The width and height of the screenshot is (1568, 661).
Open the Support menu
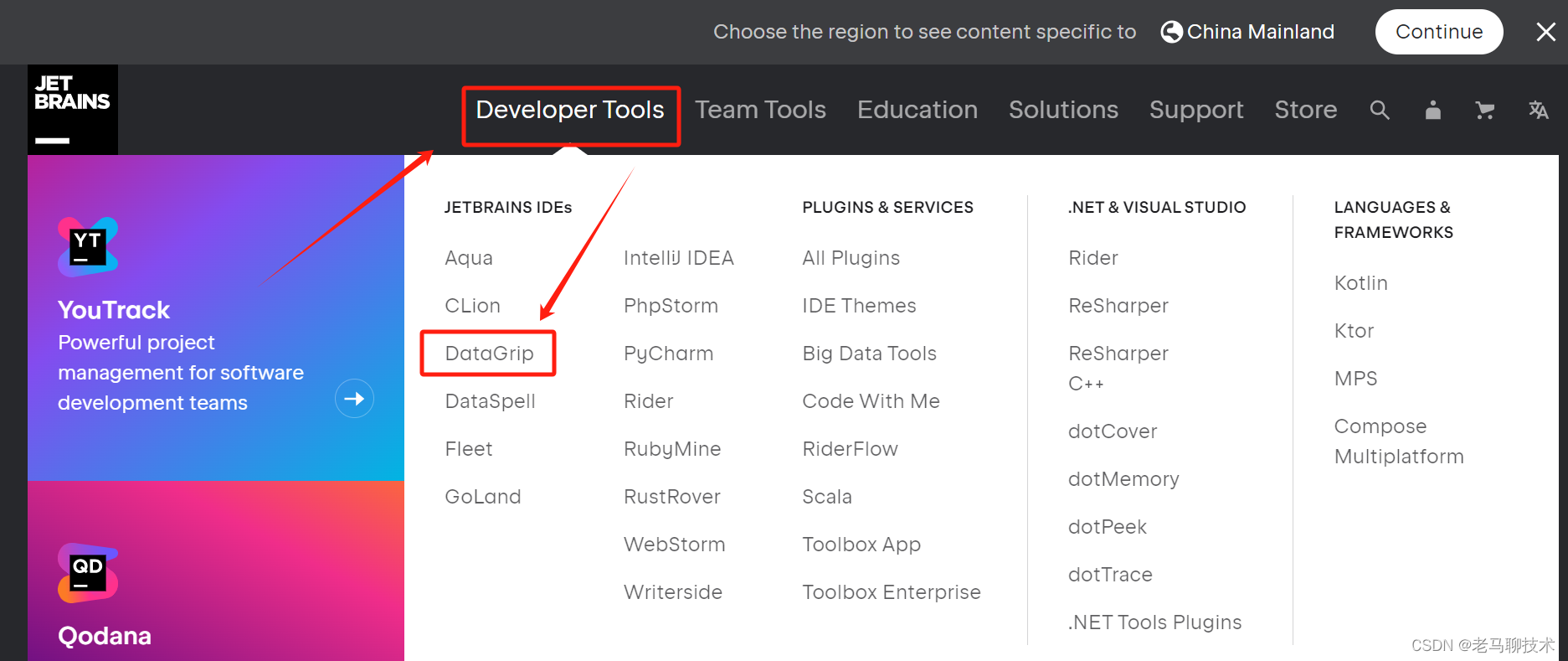[1196, 110]
